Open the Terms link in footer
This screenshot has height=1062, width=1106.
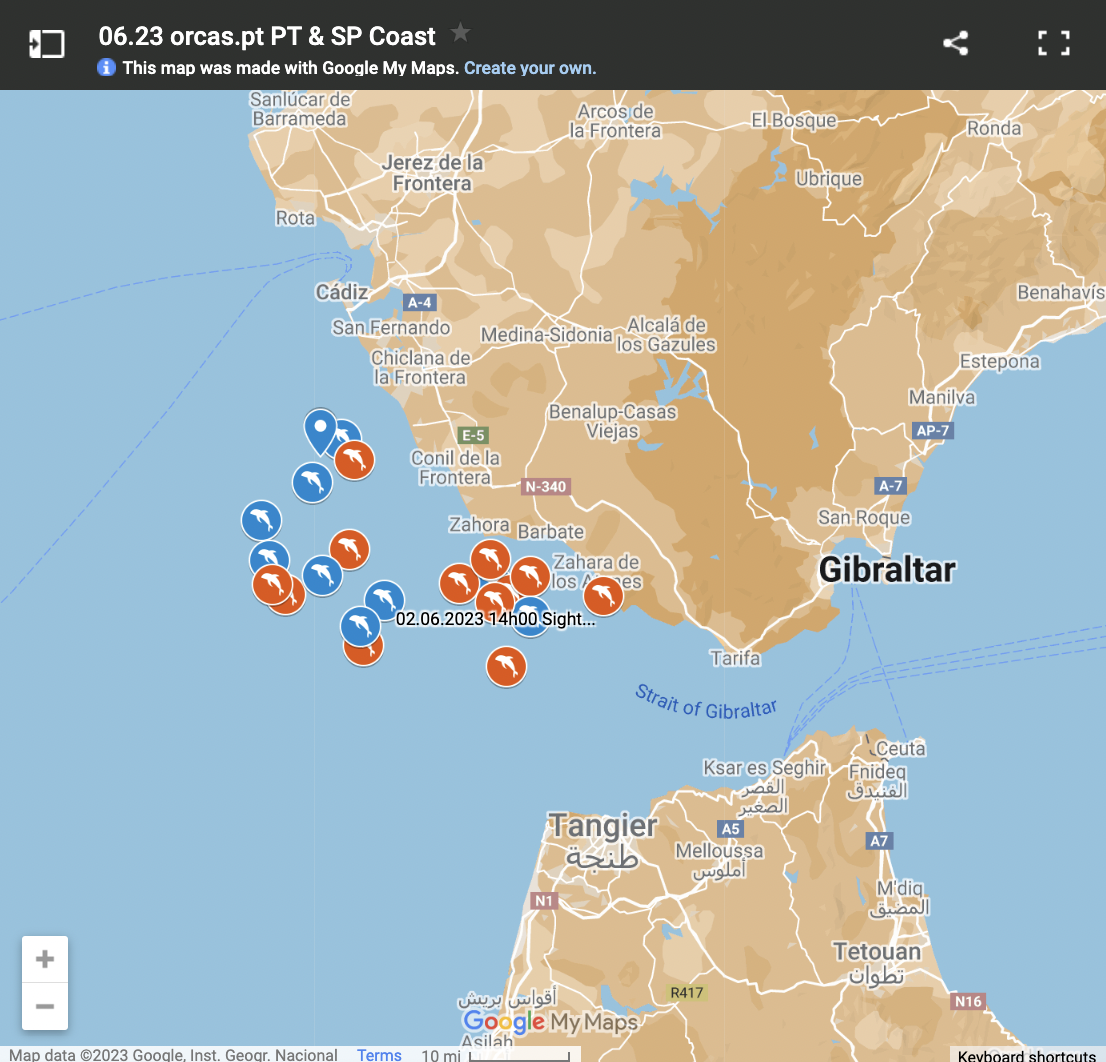pyautogui.click(x=379, y=1054)
